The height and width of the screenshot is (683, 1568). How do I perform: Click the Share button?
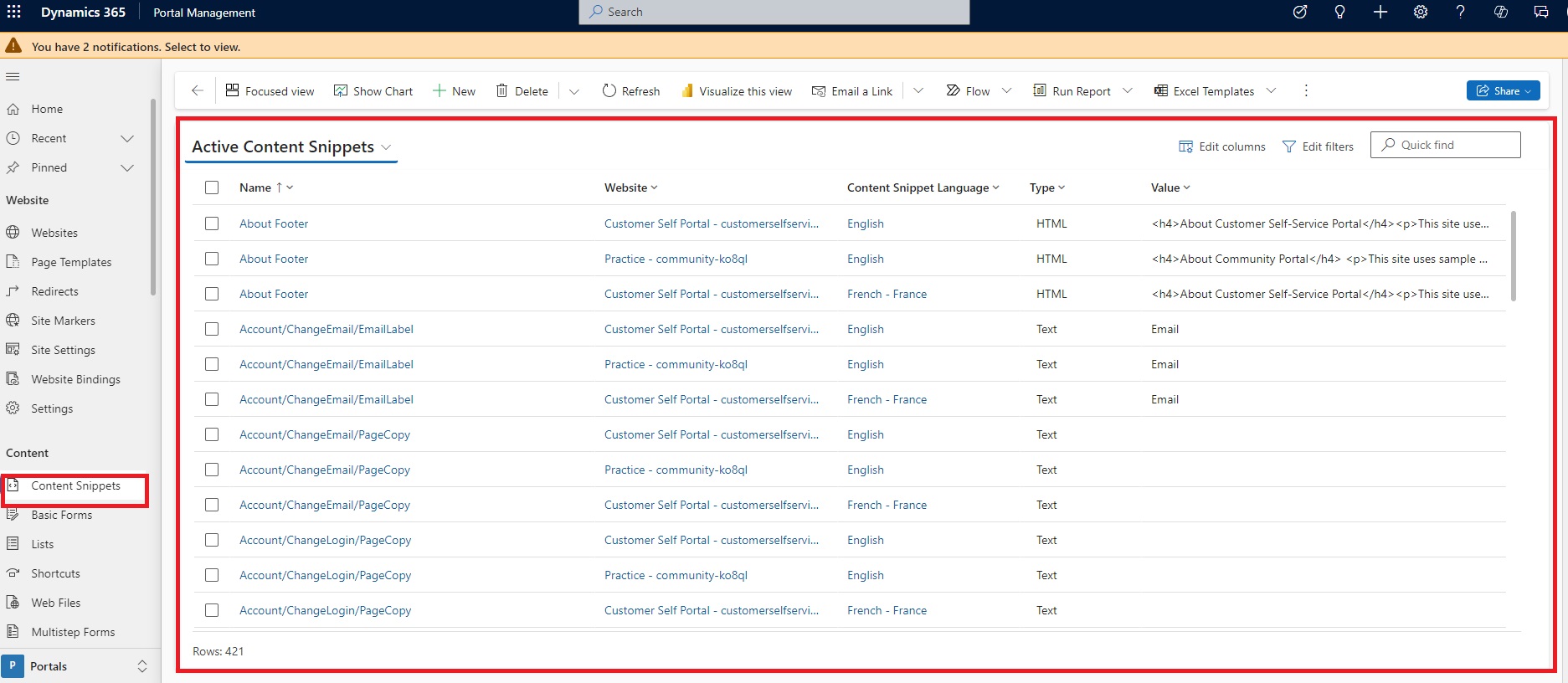point(1503,90)
